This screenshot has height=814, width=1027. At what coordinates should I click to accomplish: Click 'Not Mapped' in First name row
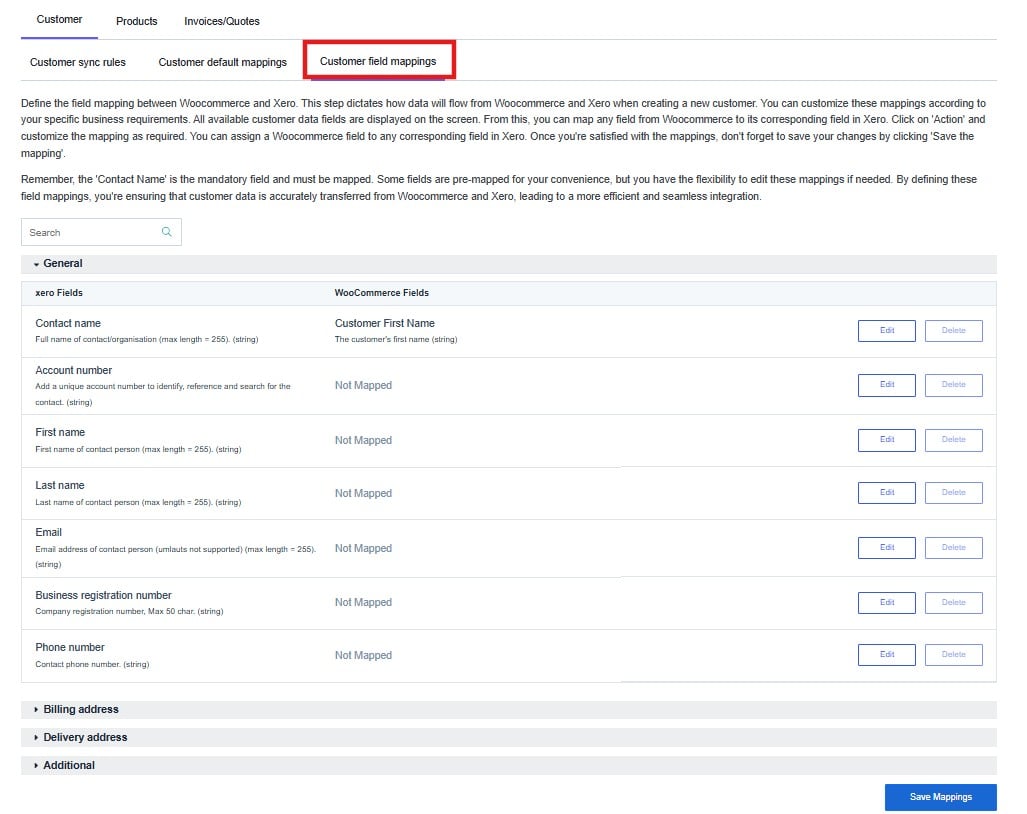(x=363, y=441)
